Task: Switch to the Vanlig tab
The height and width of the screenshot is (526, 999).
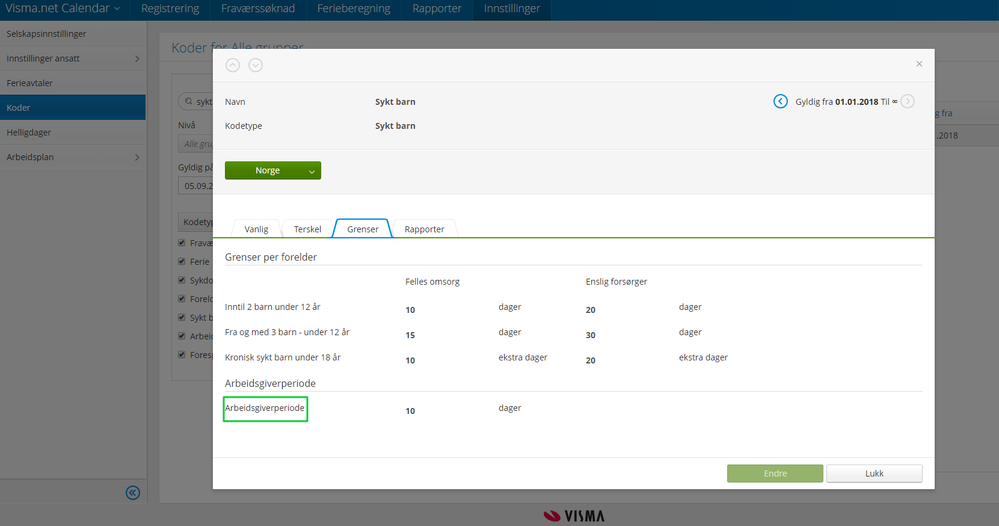Action: click(256, 229)
